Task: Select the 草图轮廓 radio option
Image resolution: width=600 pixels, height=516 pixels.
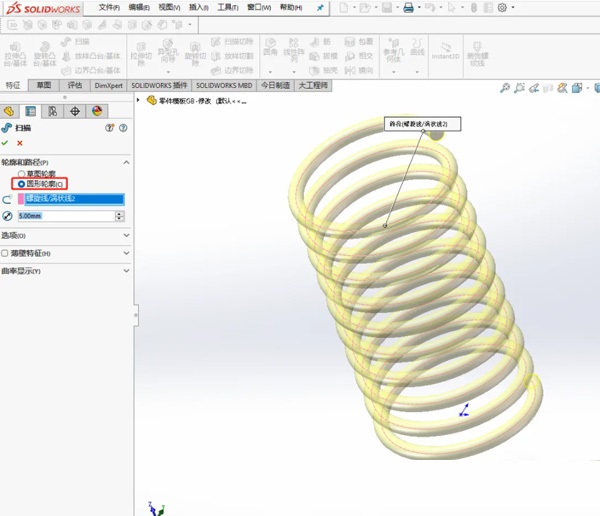Action: tap(21, 174)
